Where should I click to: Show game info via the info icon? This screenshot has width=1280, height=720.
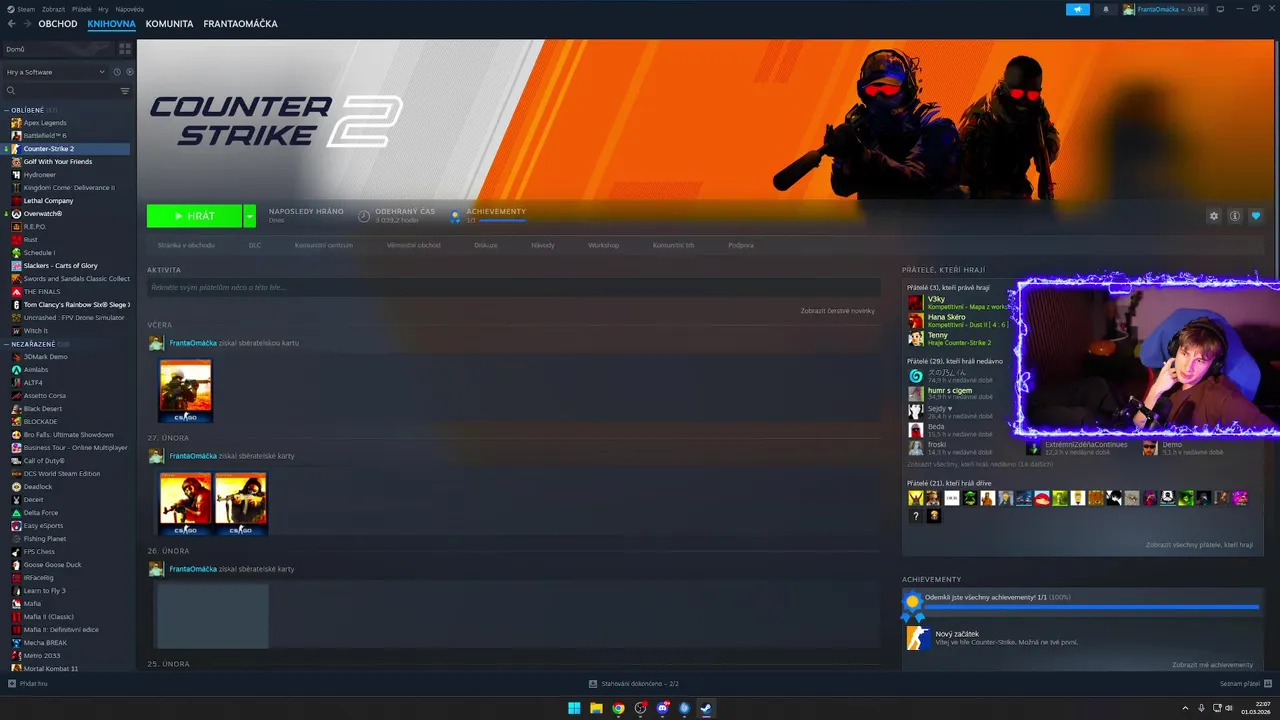point(1235,216)
